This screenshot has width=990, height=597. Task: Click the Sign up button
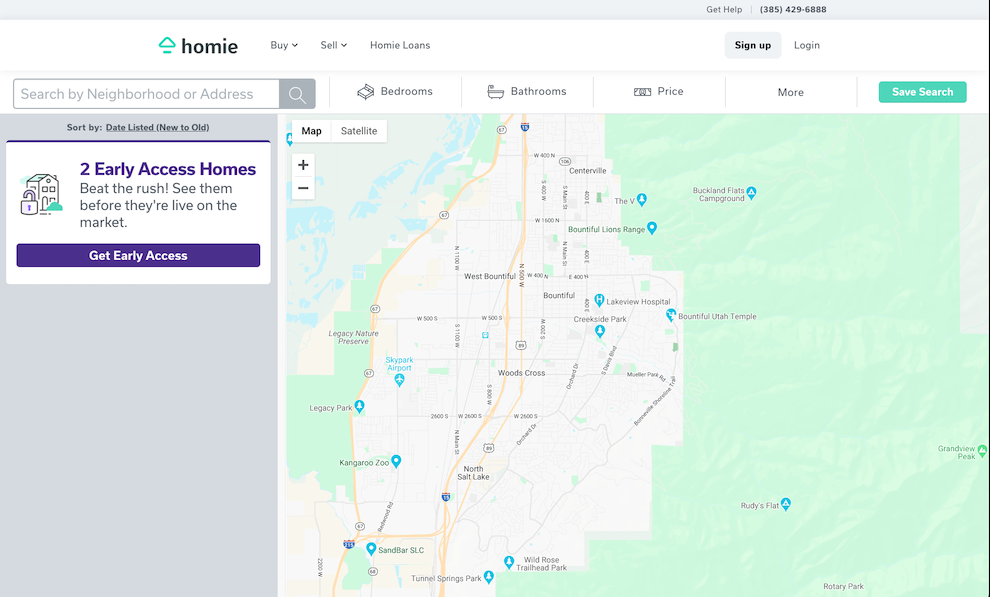point(753,45)
